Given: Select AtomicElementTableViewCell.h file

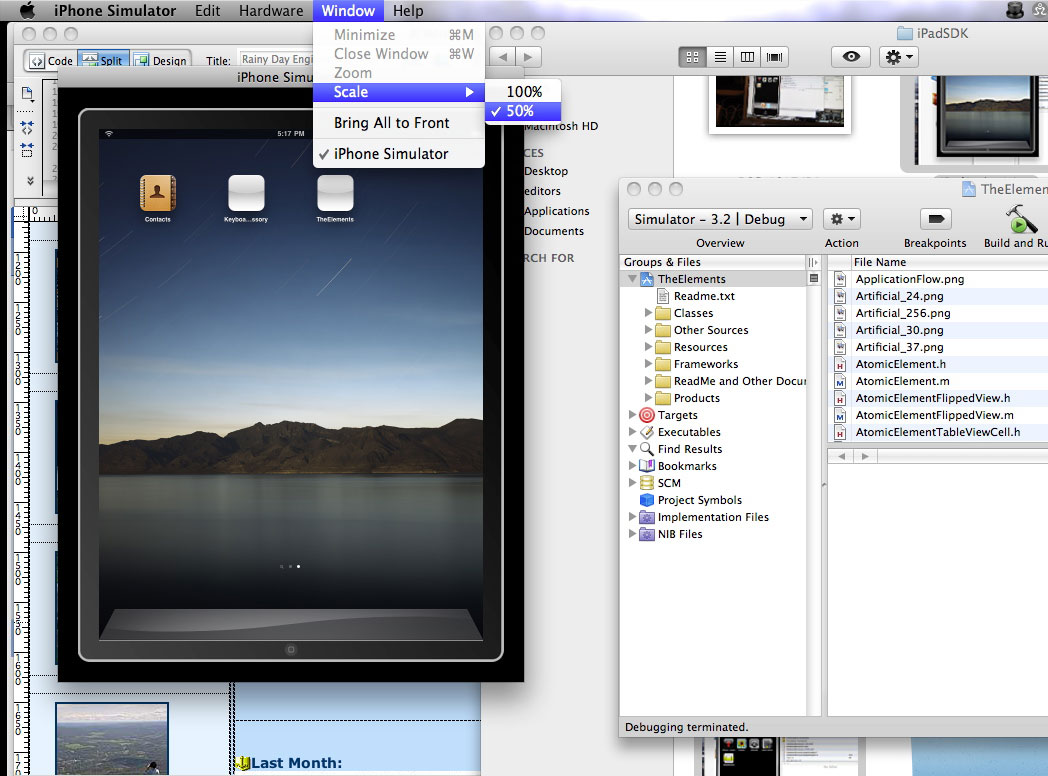Looking at the screenshot, I should coord(938,432).
